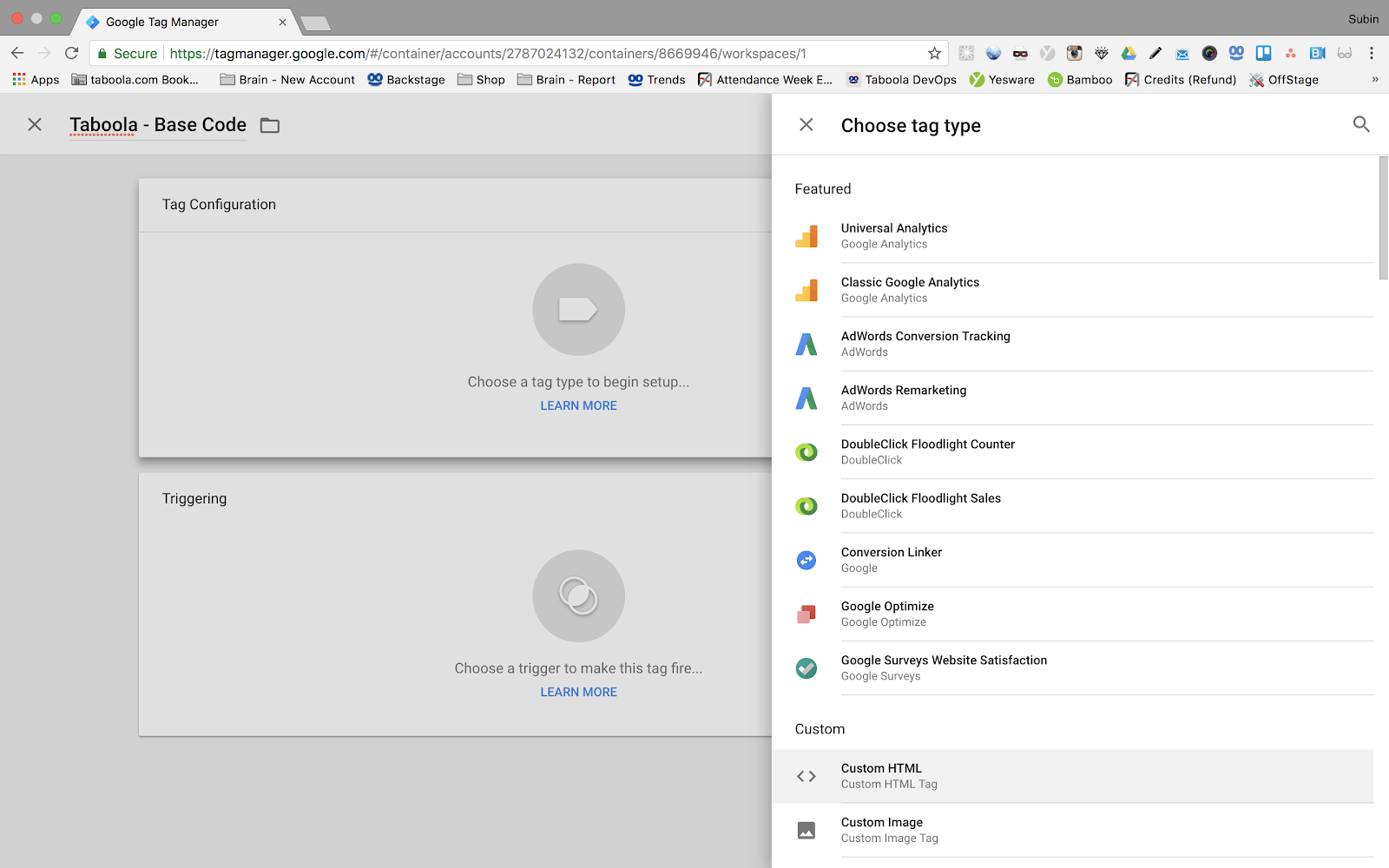
Task: Select Google Optimize tag type
Action: pyautogui.click(x=1072, y=614)
